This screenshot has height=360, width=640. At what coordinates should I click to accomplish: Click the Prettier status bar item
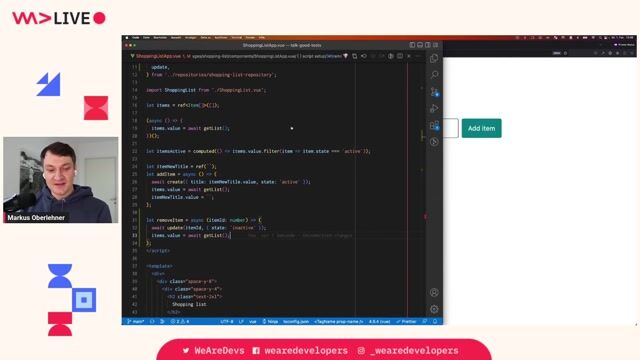point(406,322)
